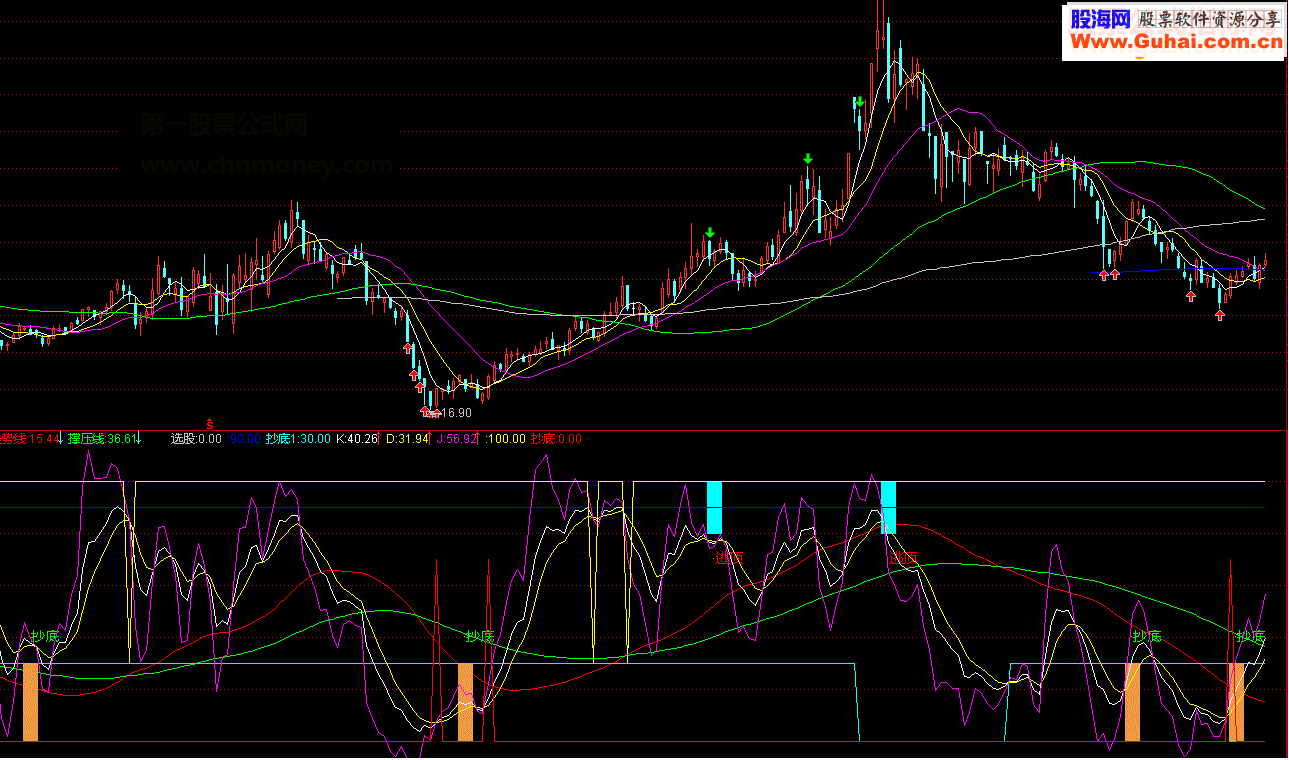Click the small arrow after 撑压线:36.61
This screenshot has width=1289, height=760.
pyautogui.click(x=139, y=438)
